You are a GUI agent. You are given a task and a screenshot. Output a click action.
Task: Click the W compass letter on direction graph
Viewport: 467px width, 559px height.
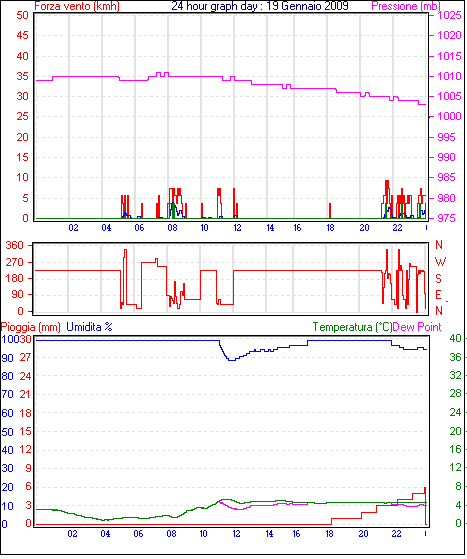440,262
